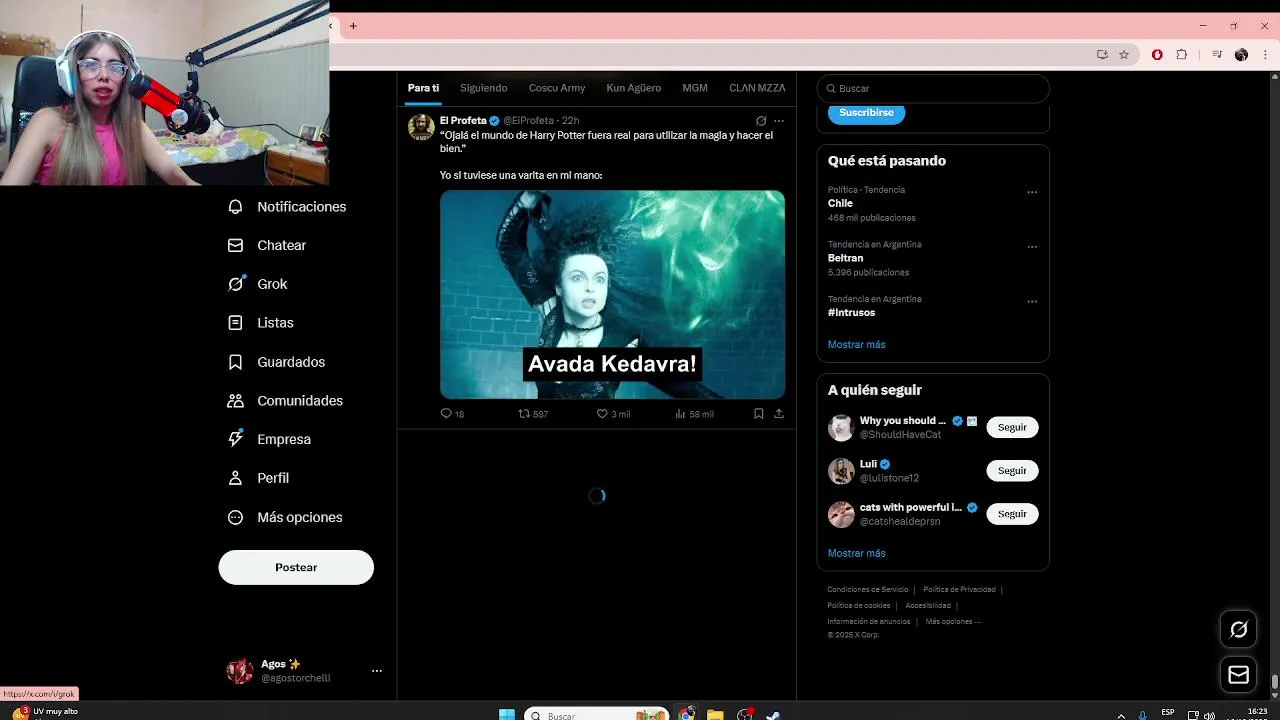Open the Empresa lightning icon
This screenshot has height=720, width=1280.
[x=235, y=439]
